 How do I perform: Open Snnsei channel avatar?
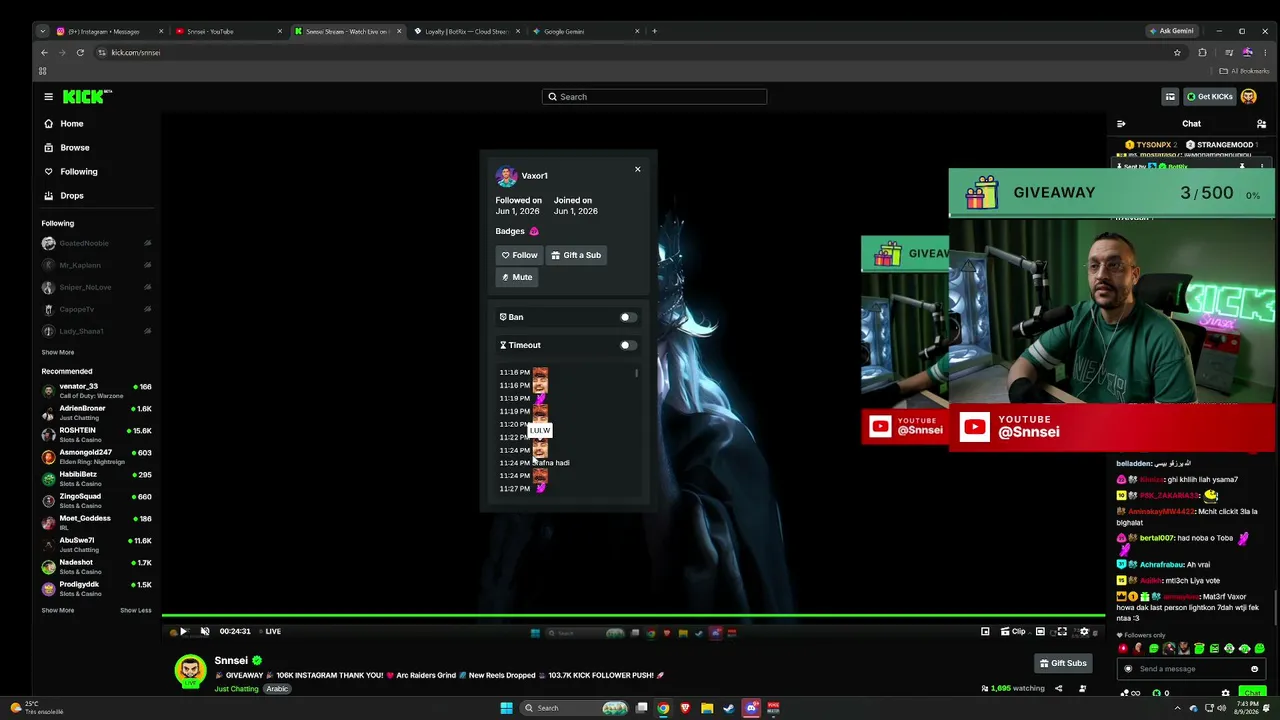click(191, 671)
